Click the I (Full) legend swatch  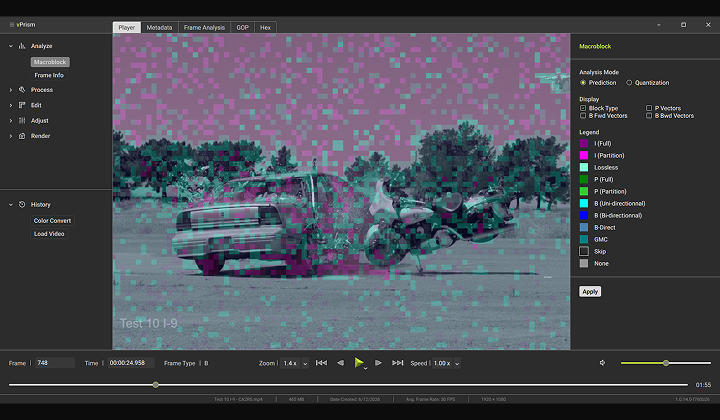(584, 144)
